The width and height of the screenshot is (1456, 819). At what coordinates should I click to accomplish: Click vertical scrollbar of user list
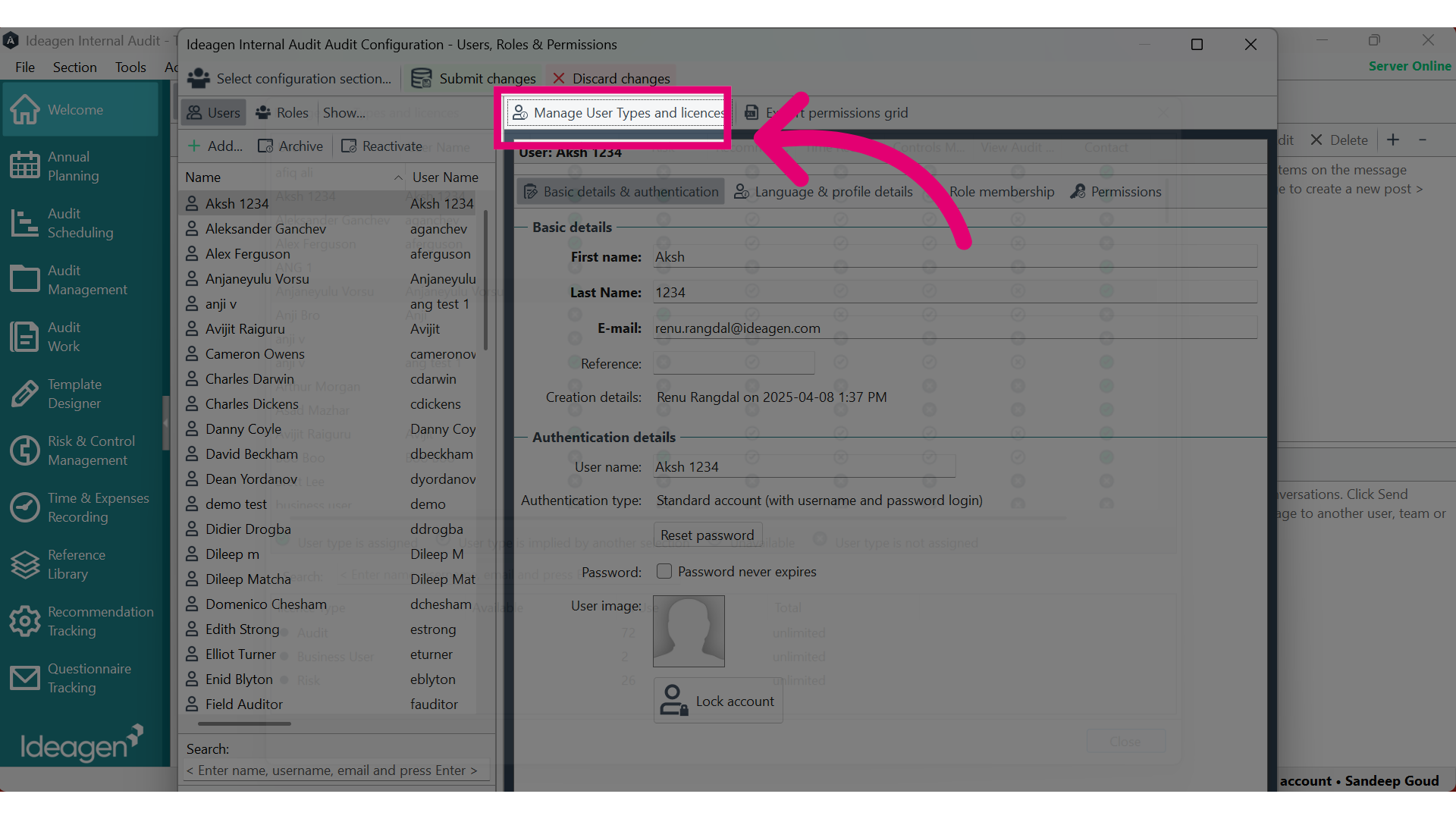tap(485, 281)
